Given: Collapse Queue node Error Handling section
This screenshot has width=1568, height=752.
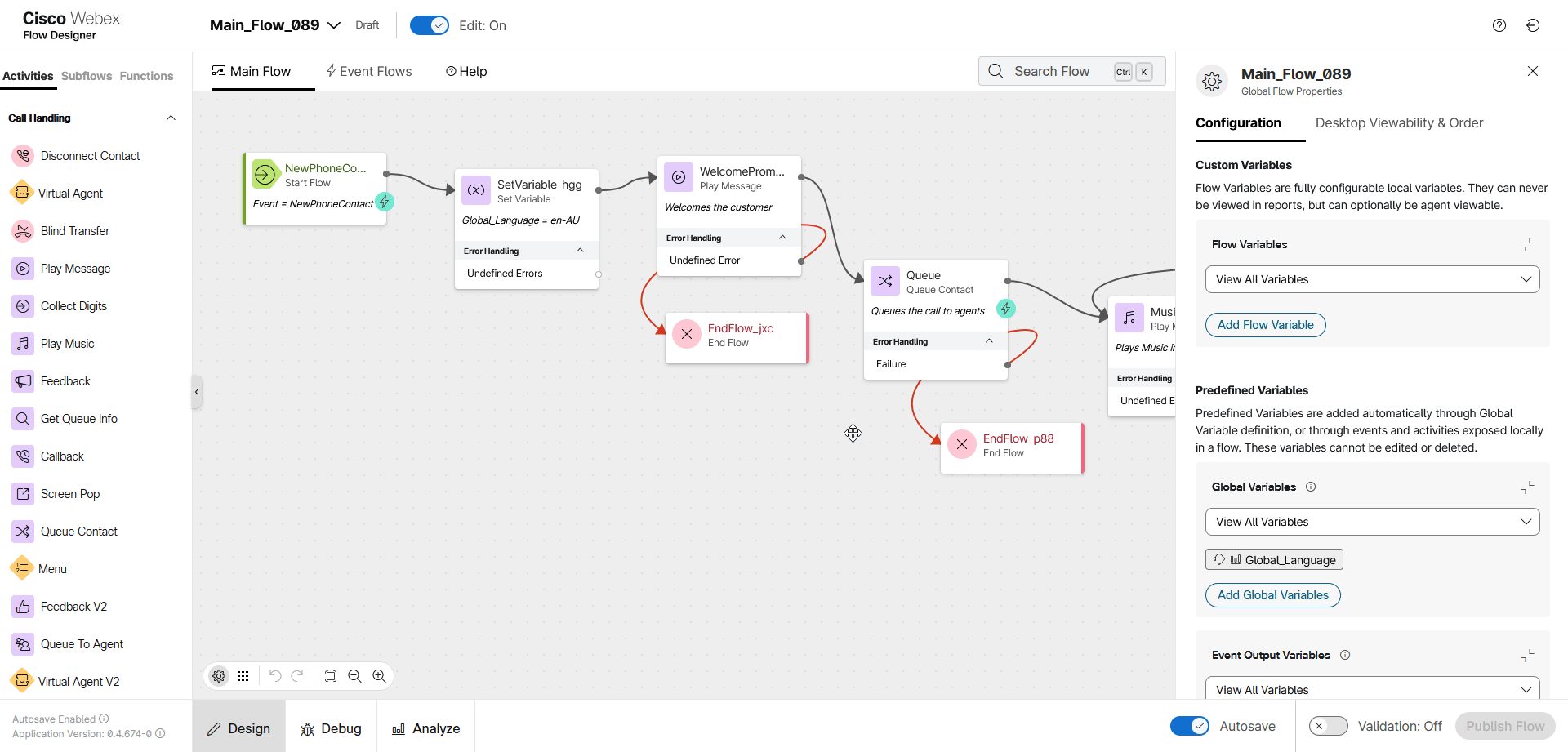Looking at the screenshot, I should (989, 341).
